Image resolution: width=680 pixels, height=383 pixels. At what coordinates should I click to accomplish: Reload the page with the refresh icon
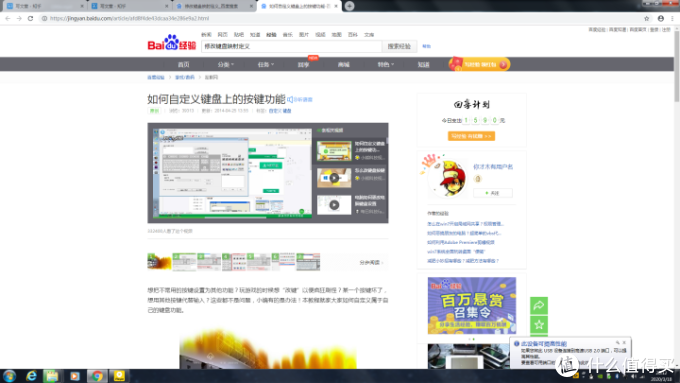[x=30, y=18]
